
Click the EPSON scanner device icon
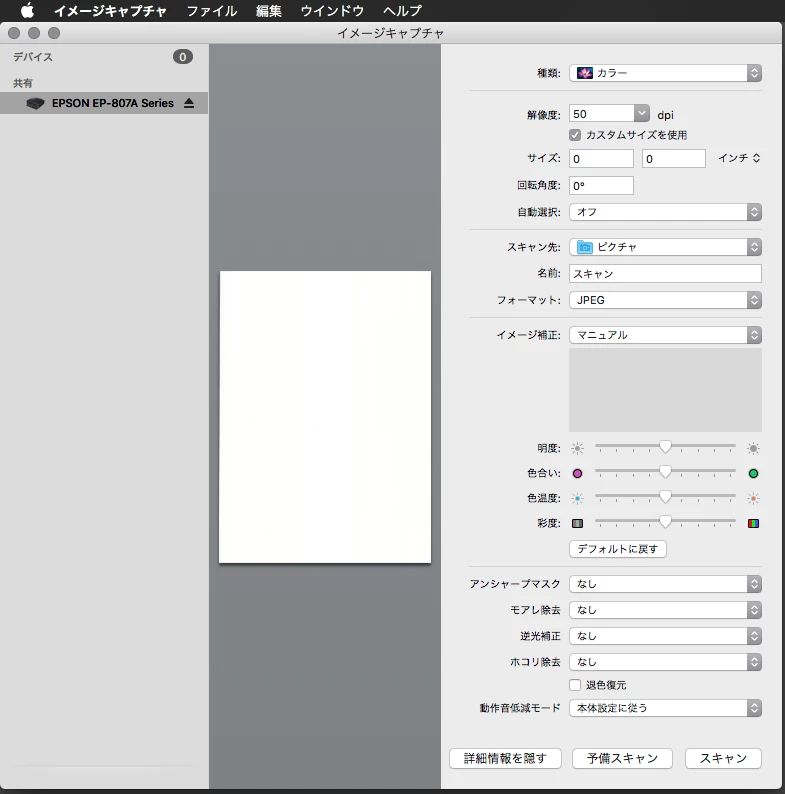point(35,103)
